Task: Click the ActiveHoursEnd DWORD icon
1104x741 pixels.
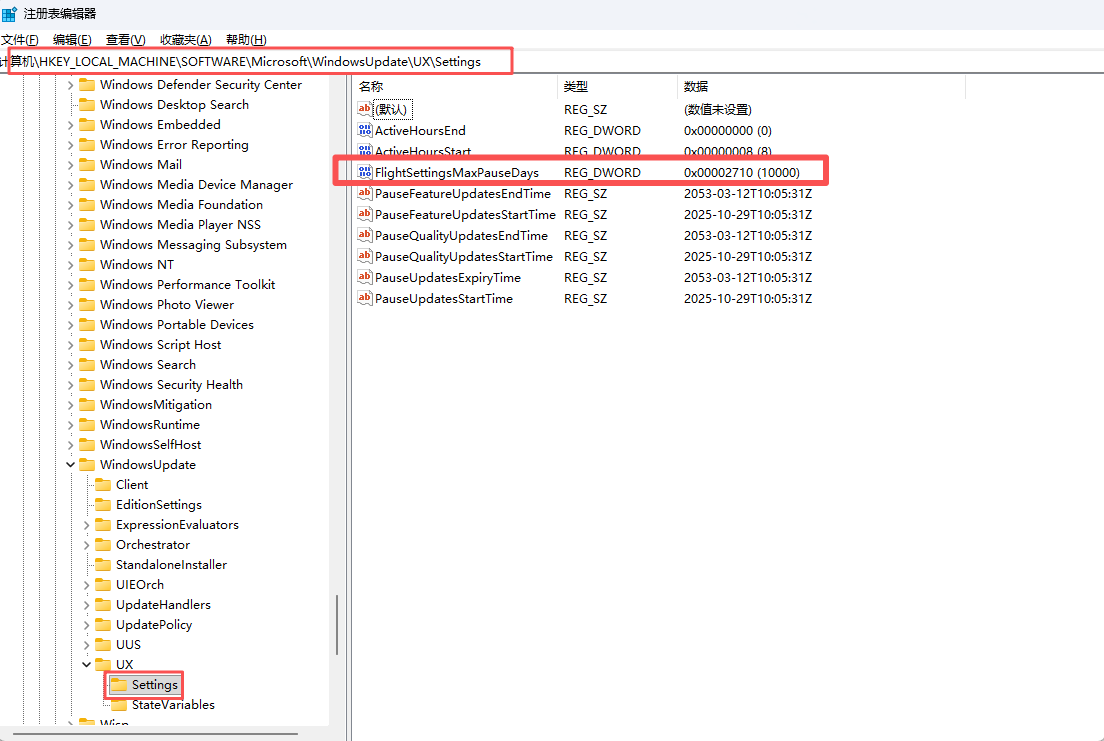Action: (x=365, y=130)
